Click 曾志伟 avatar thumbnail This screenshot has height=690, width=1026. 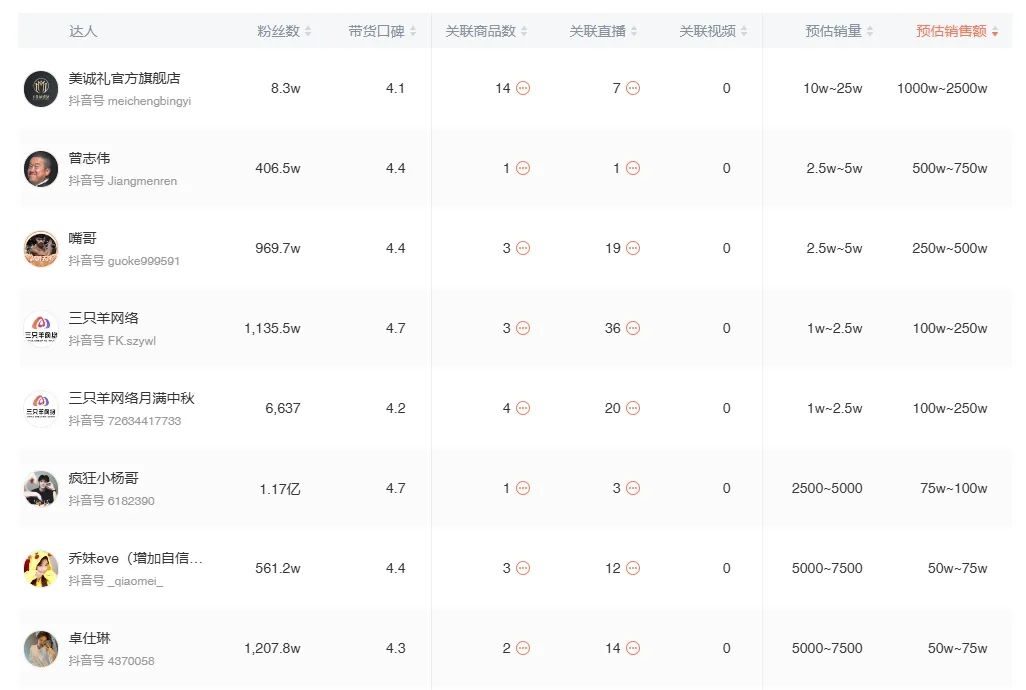41,168
